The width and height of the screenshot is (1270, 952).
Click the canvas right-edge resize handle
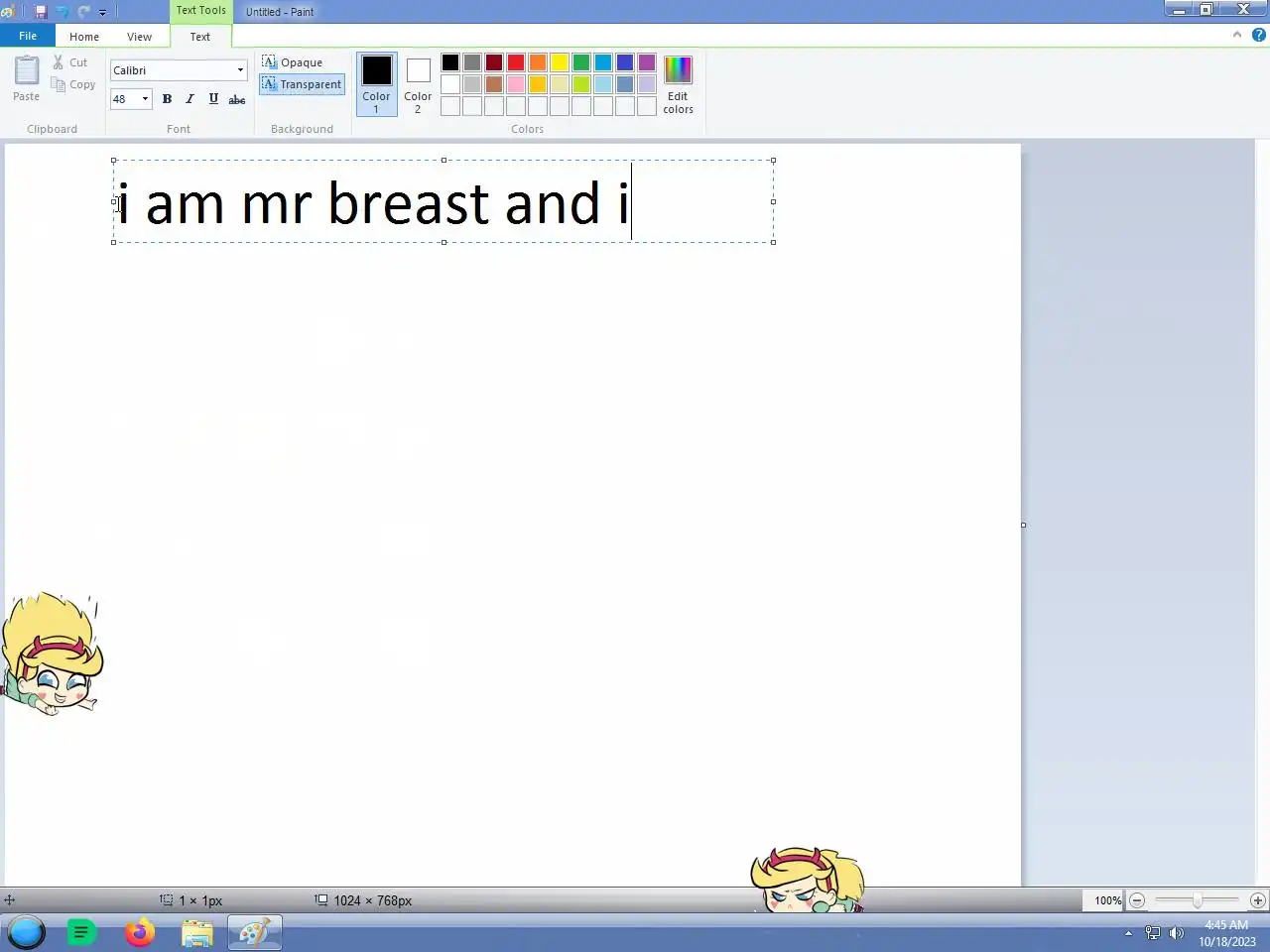(x=1023, y=525)
